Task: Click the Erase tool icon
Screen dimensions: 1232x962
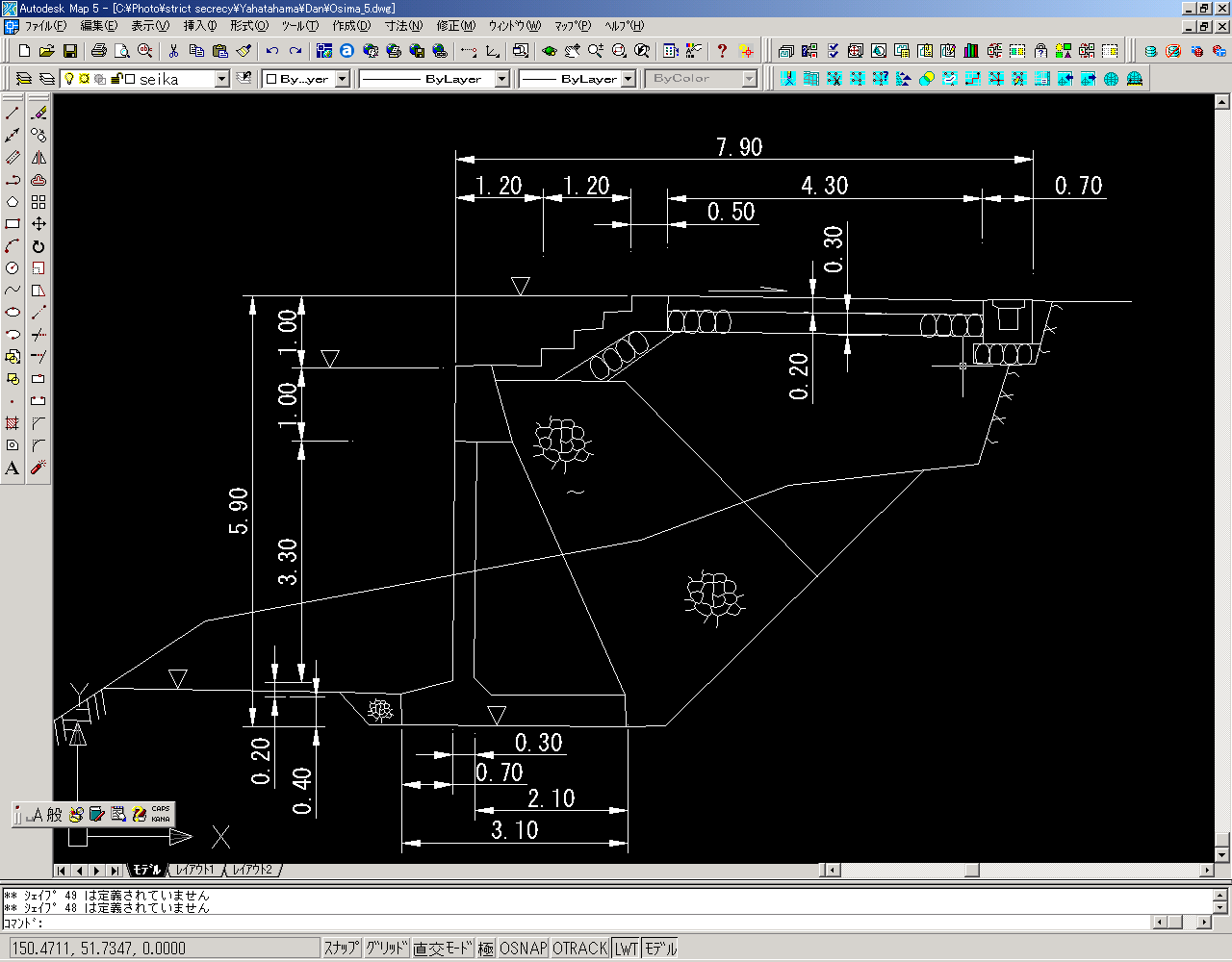Action: (x=38, y=114)
